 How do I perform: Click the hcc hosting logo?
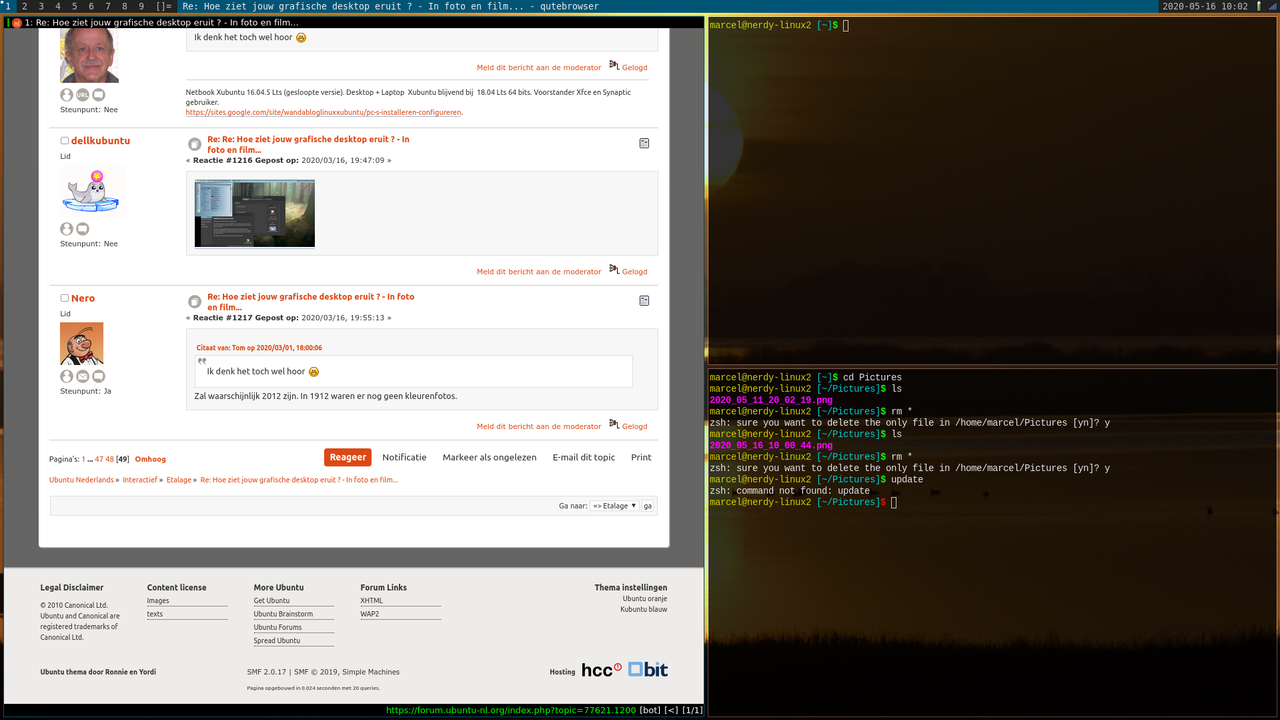point(601,670)
